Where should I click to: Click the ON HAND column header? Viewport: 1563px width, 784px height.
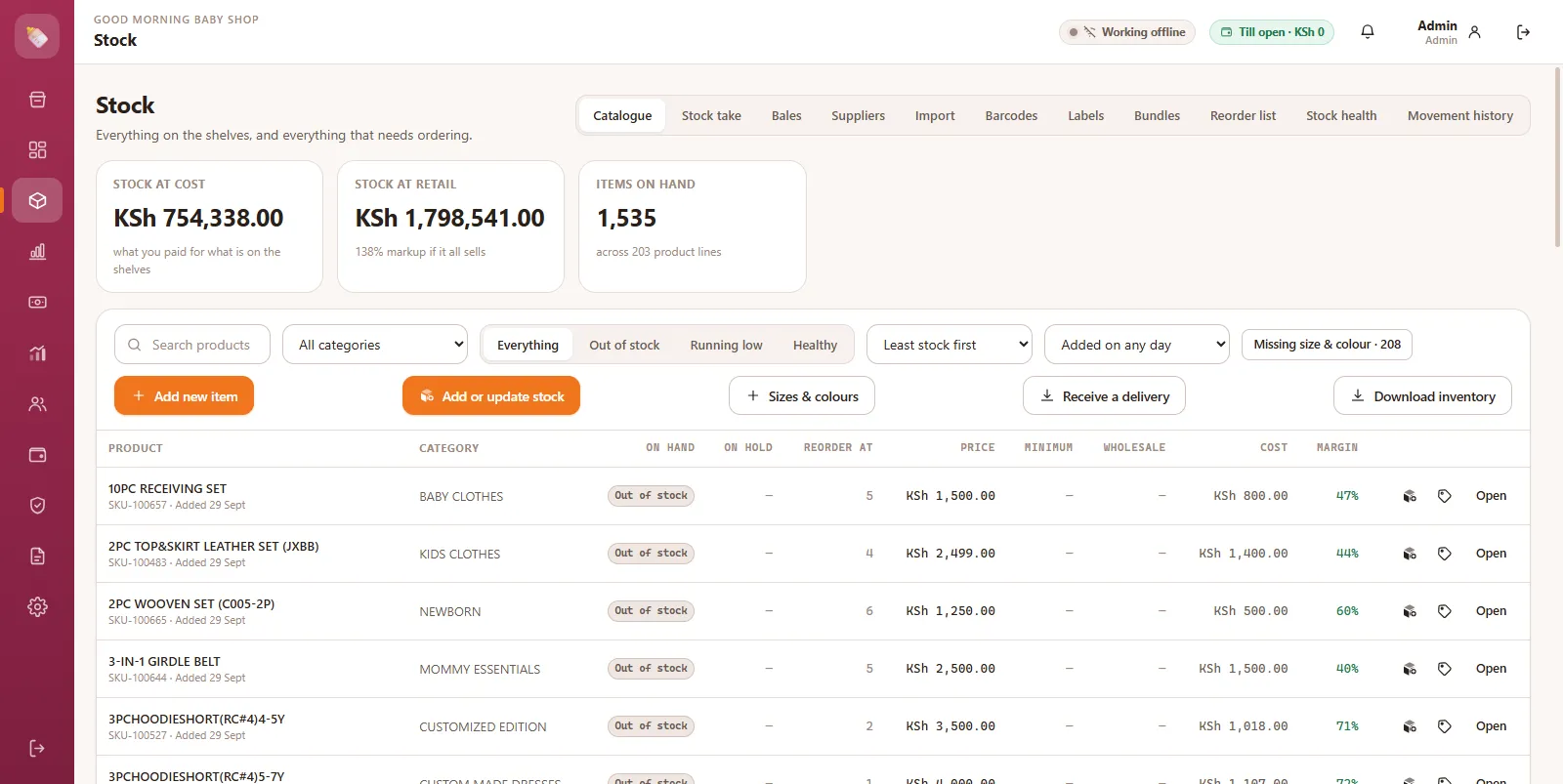670,448
